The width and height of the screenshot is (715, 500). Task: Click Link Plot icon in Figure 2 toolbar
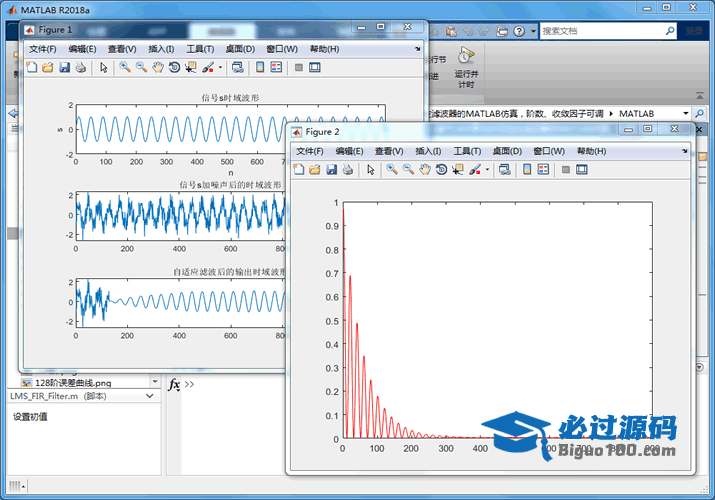pyautogui.click(x=504, y=170)
